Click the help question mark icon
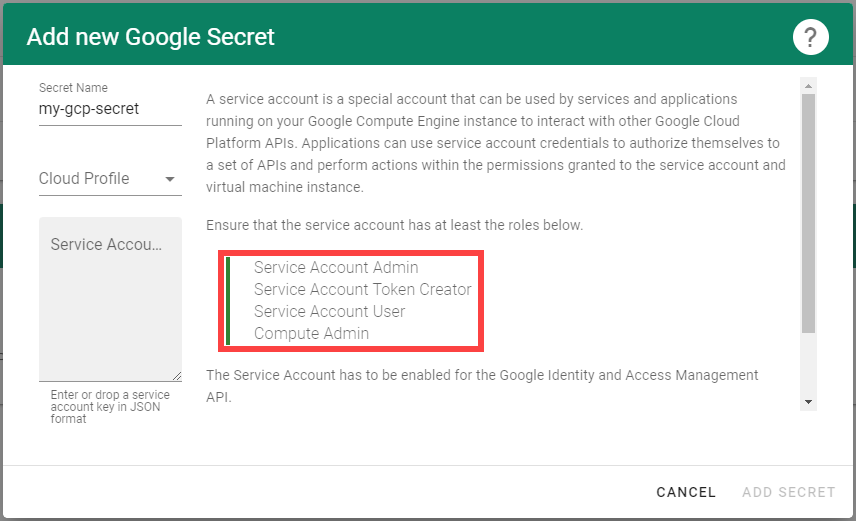The image size is (856, 521). (x=811, y=38)
